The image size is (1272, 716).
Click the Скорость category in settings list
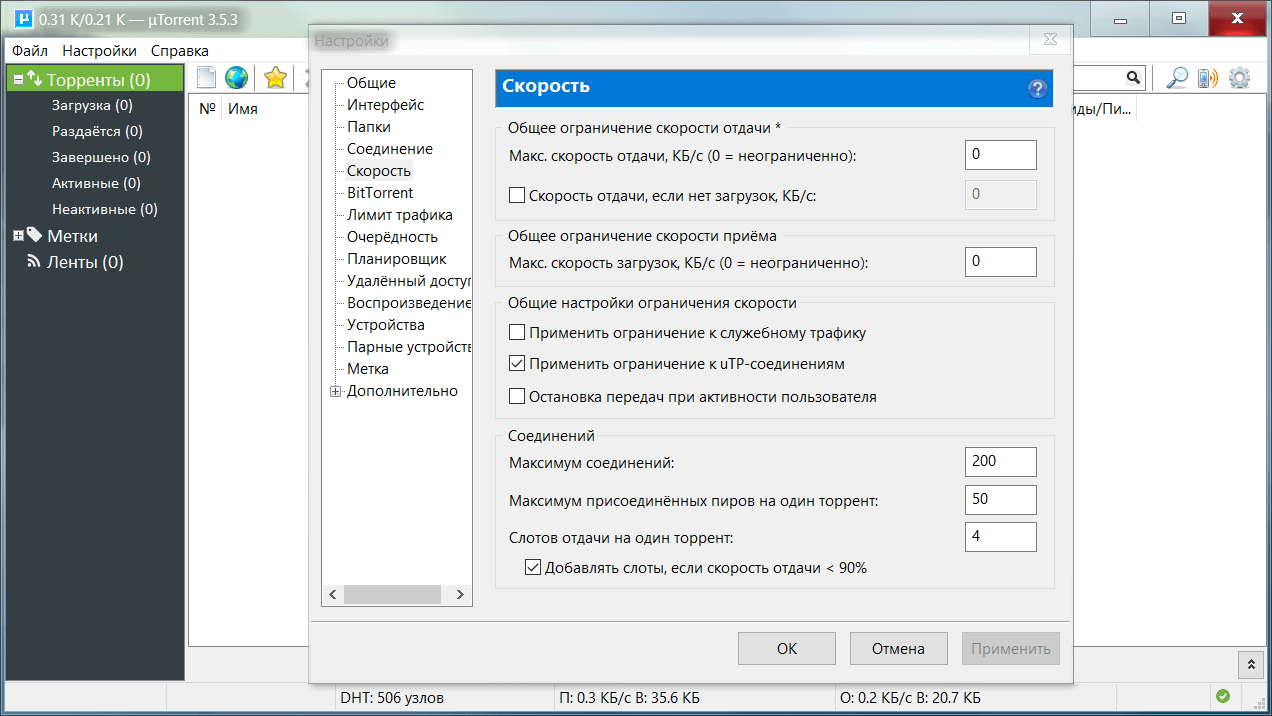(x=378, y=170)
